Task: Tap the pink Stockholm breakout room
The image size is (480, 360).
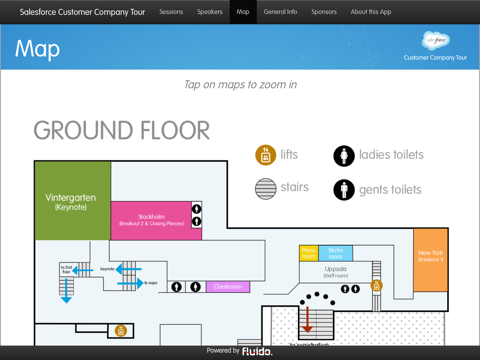Action: (x=151, y=220)
